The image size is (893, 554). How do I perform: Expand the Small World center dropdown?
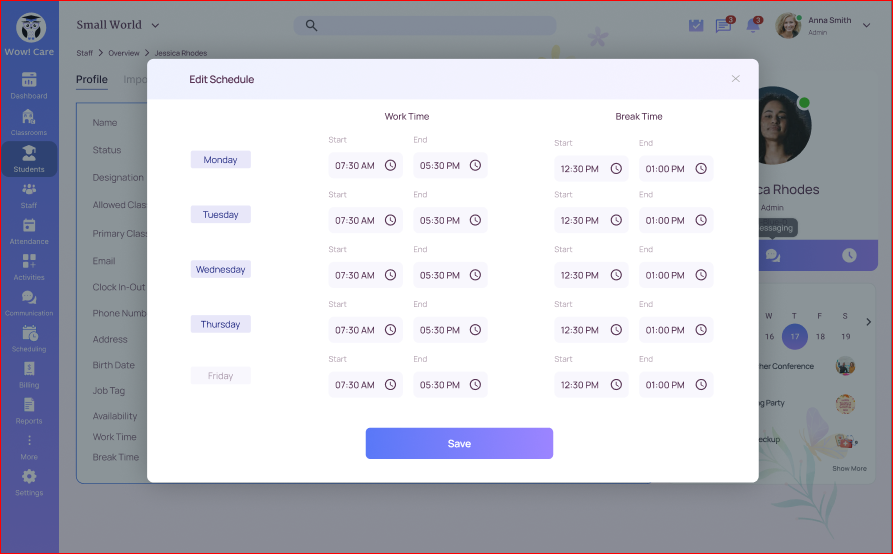point(155,25)
